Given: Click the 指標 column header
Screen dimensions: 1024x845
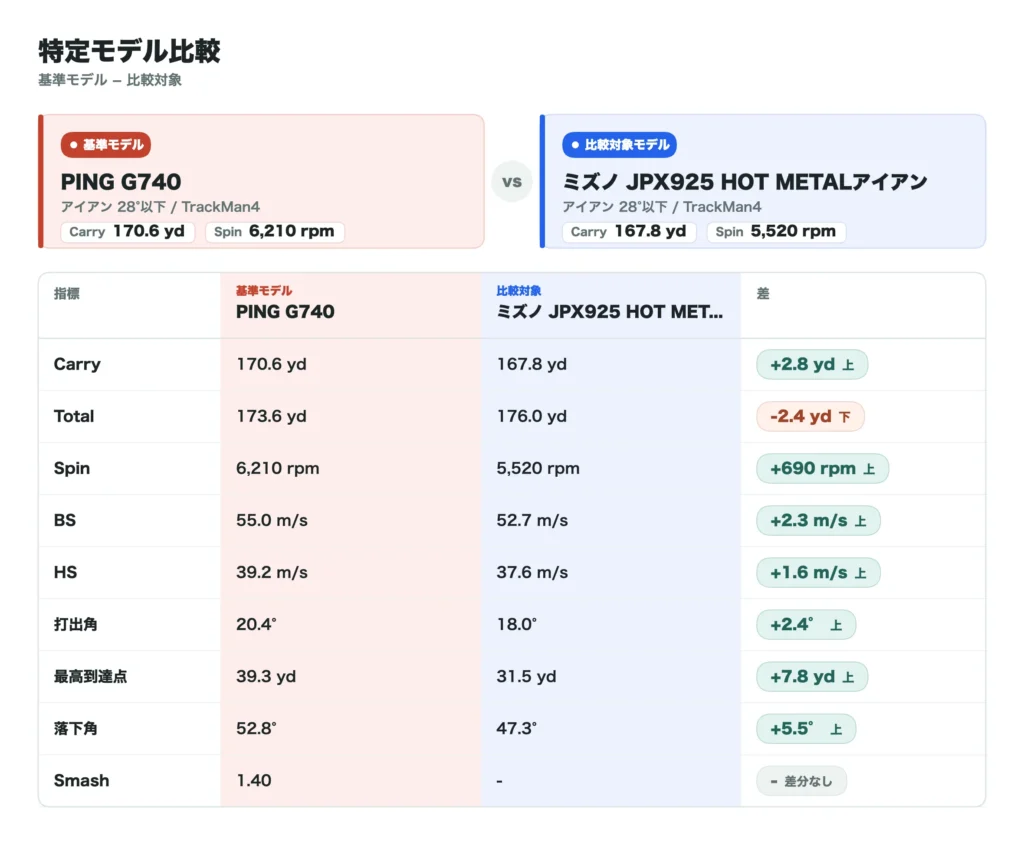Looking at the screenshot, I should click(x=67, y=294).
